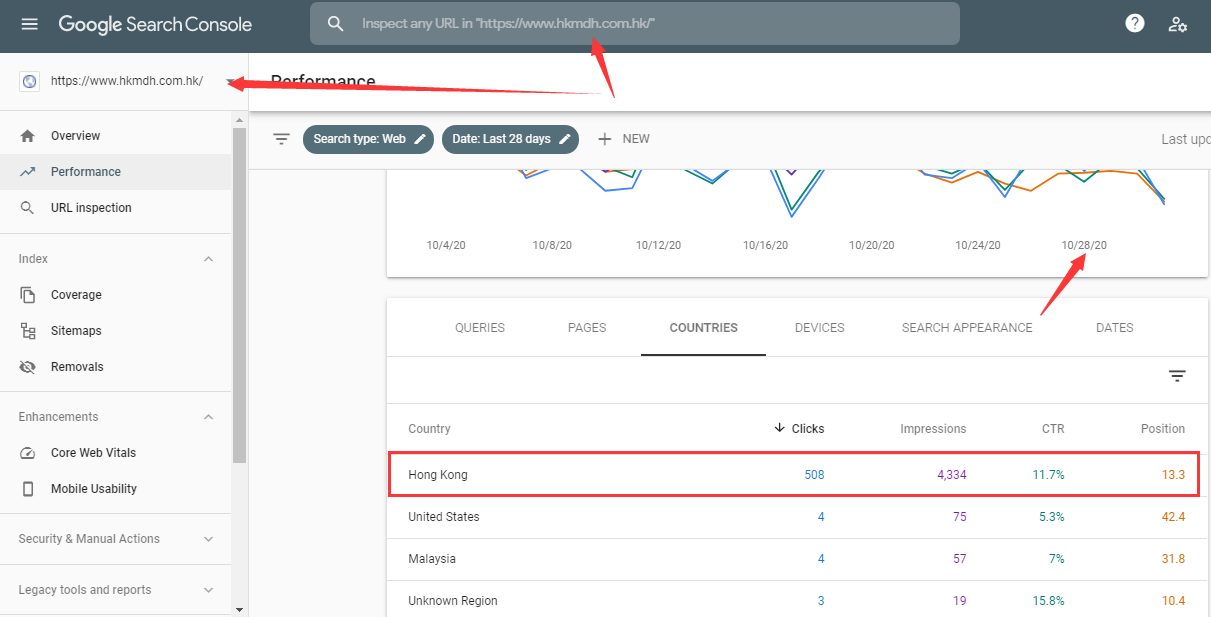The height and width of the screenshot is (617, 1211).
Task: Click the URL inspection magnifier icon
Action: click(28, 208)
